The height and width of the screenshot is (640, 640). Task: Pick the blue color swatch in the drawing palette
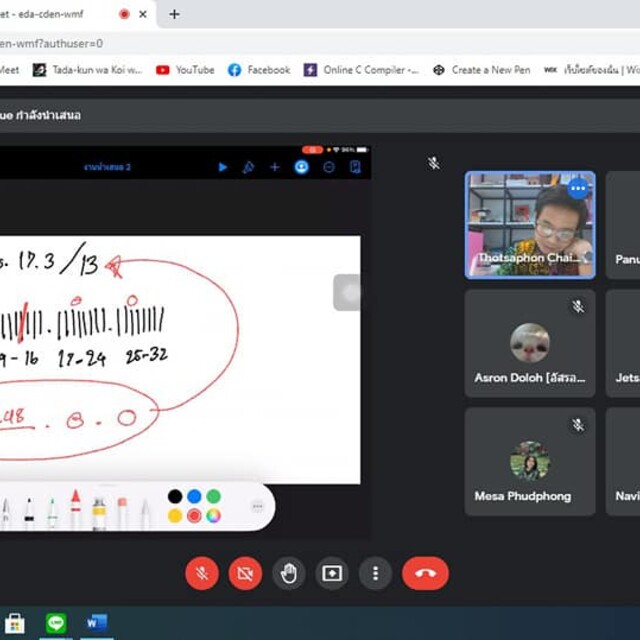click(x=194, y=496)
